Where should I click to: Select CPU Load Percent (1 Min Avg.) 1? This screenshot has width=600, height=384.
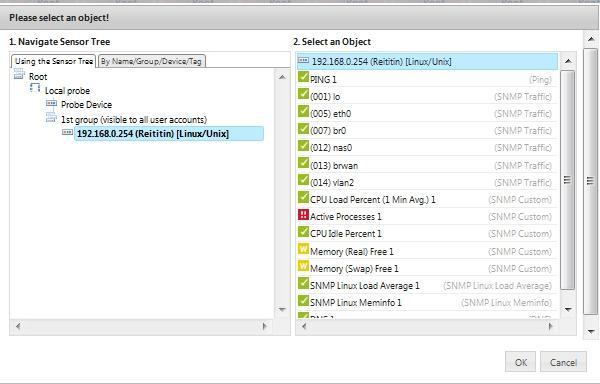(x=427, y=200)
